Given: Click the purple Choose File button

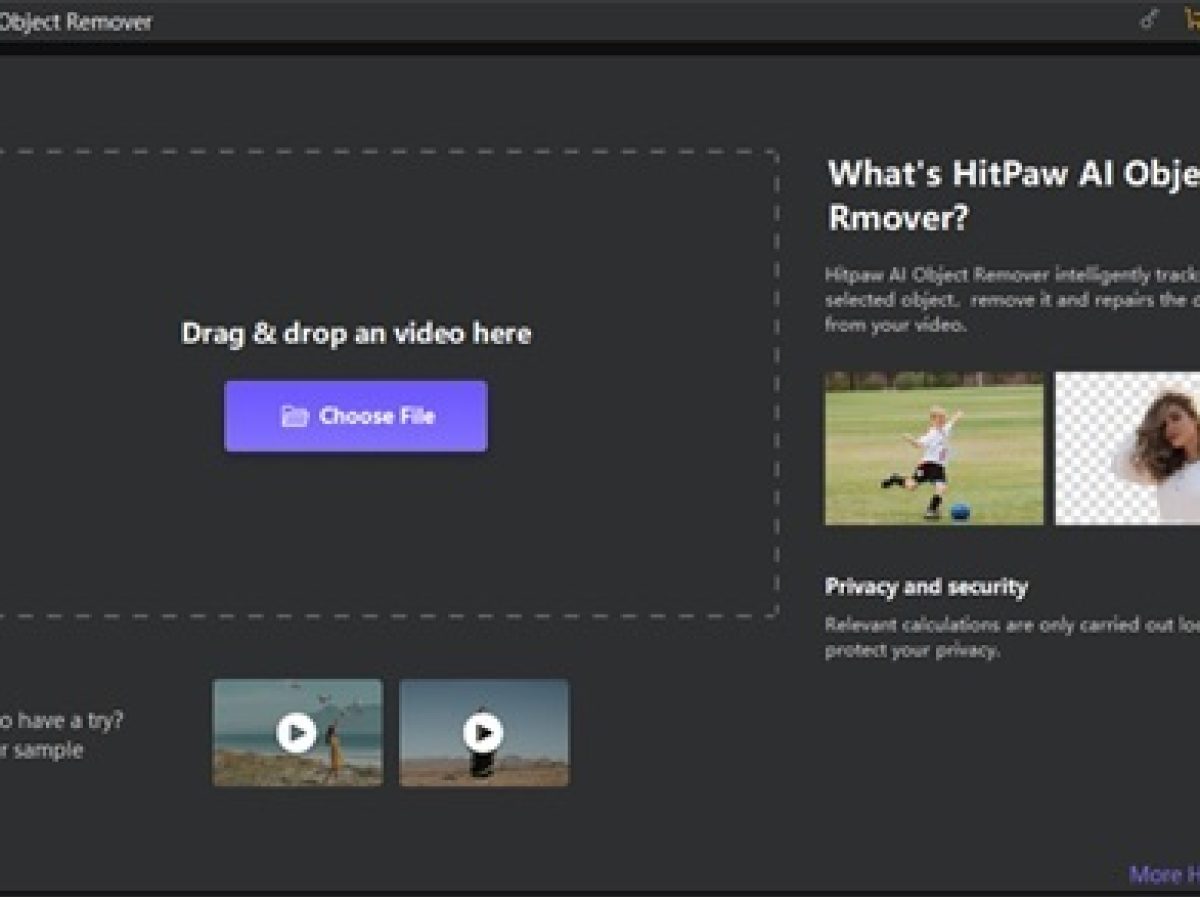Looking at the screenshot, I should coord(356,416).
